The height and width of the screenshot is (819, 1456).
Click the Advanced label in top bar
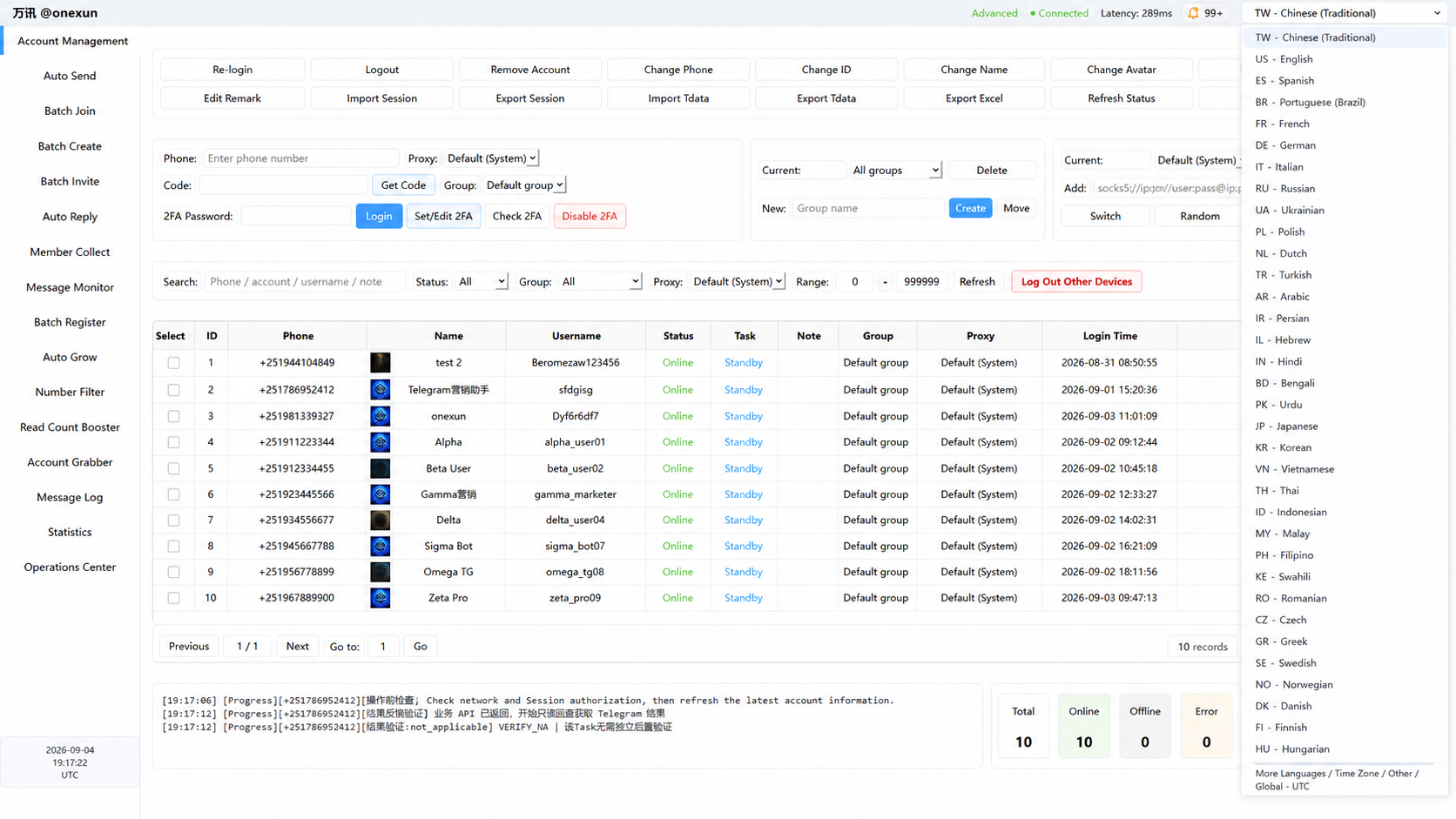click(994, 13)
